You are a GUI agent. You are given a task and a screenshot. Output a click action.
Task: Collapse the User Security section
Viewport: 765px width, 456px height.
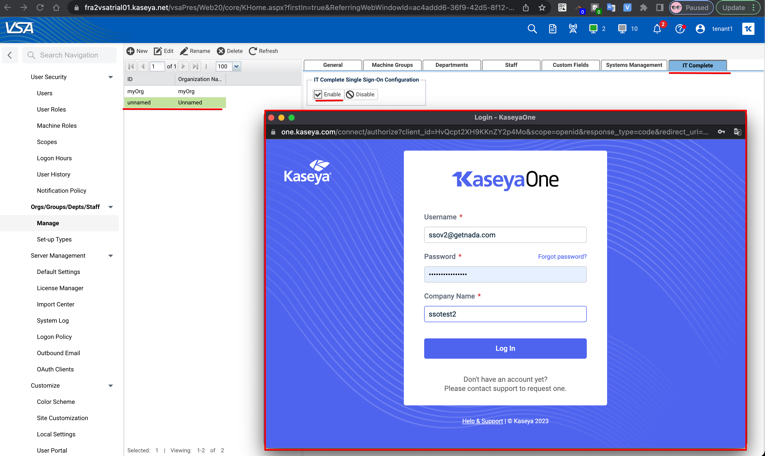click(x=110, y=77)
